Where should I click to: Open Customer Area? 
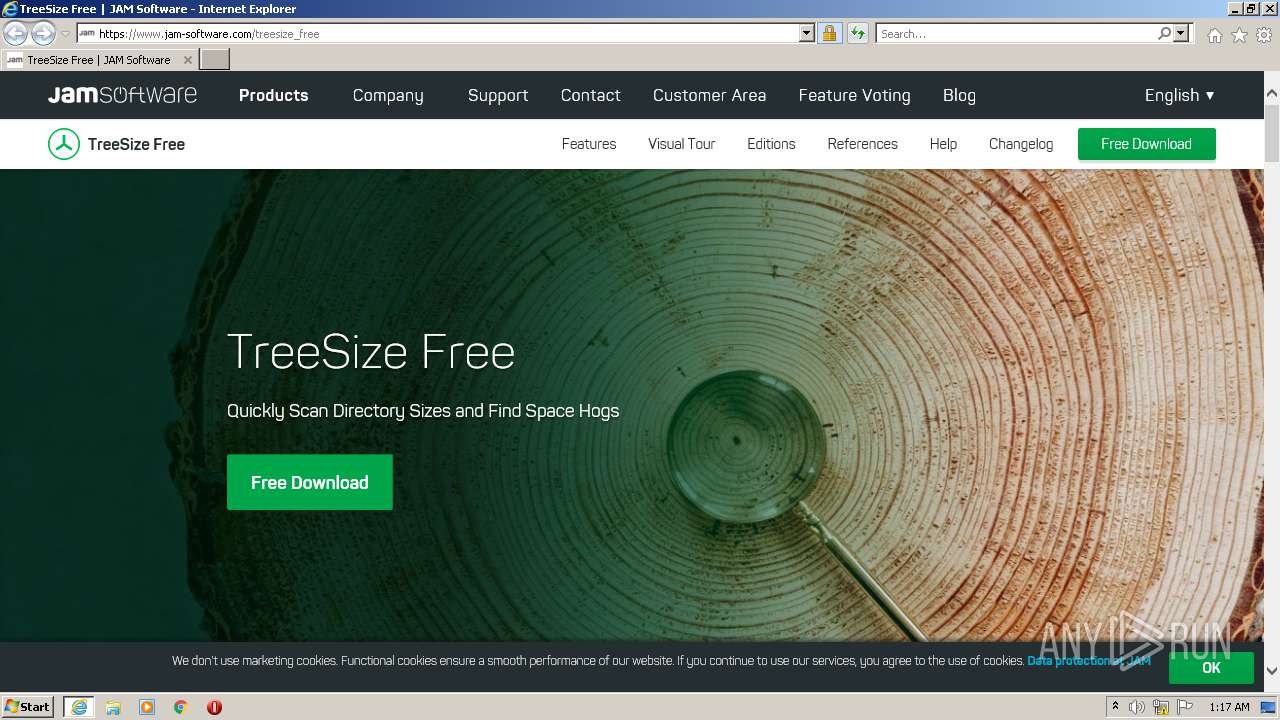pyautogui.click(x=709, y=95)
